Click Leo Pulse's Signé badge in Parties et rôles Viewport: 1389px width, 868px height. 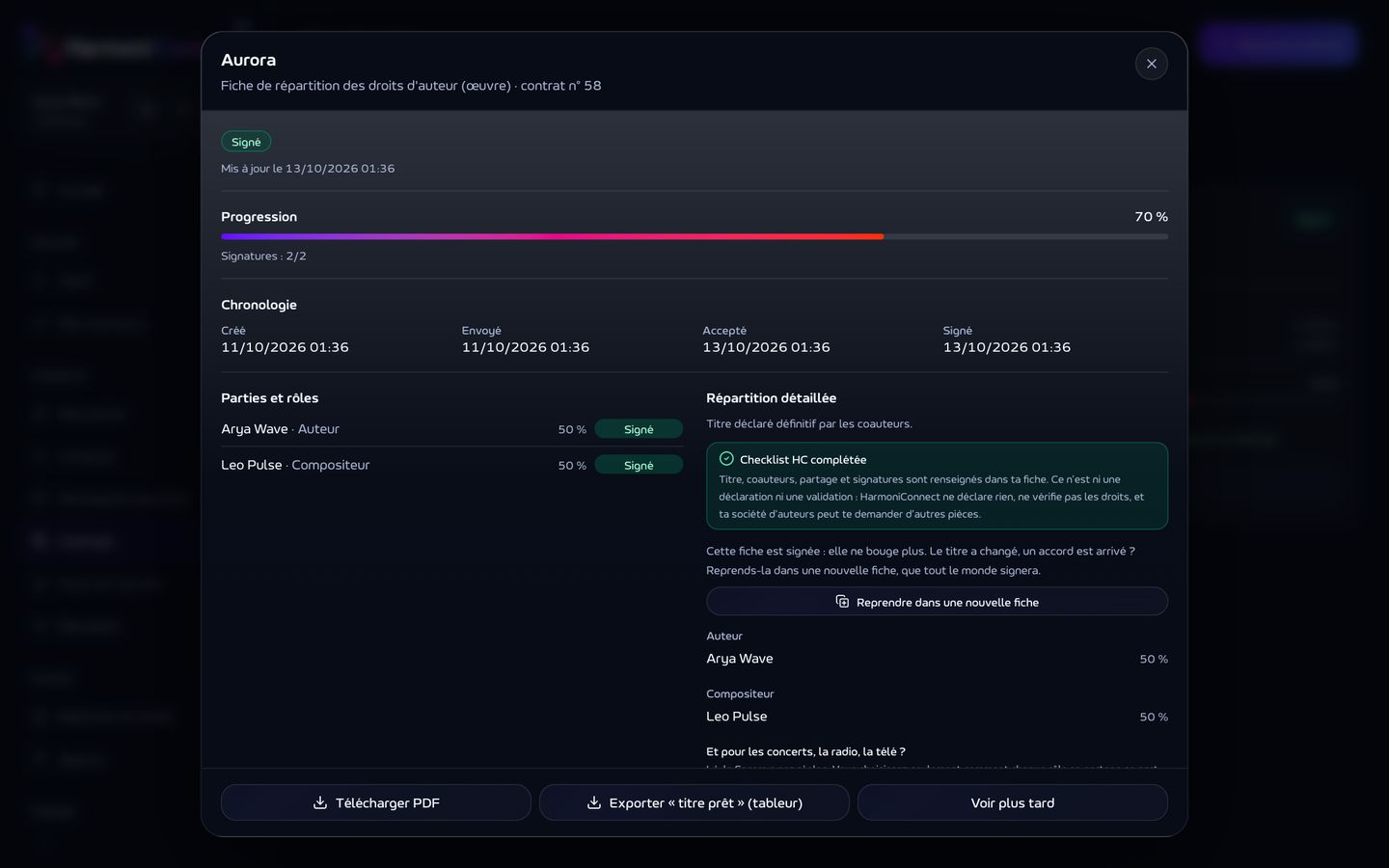click(639, 465)
